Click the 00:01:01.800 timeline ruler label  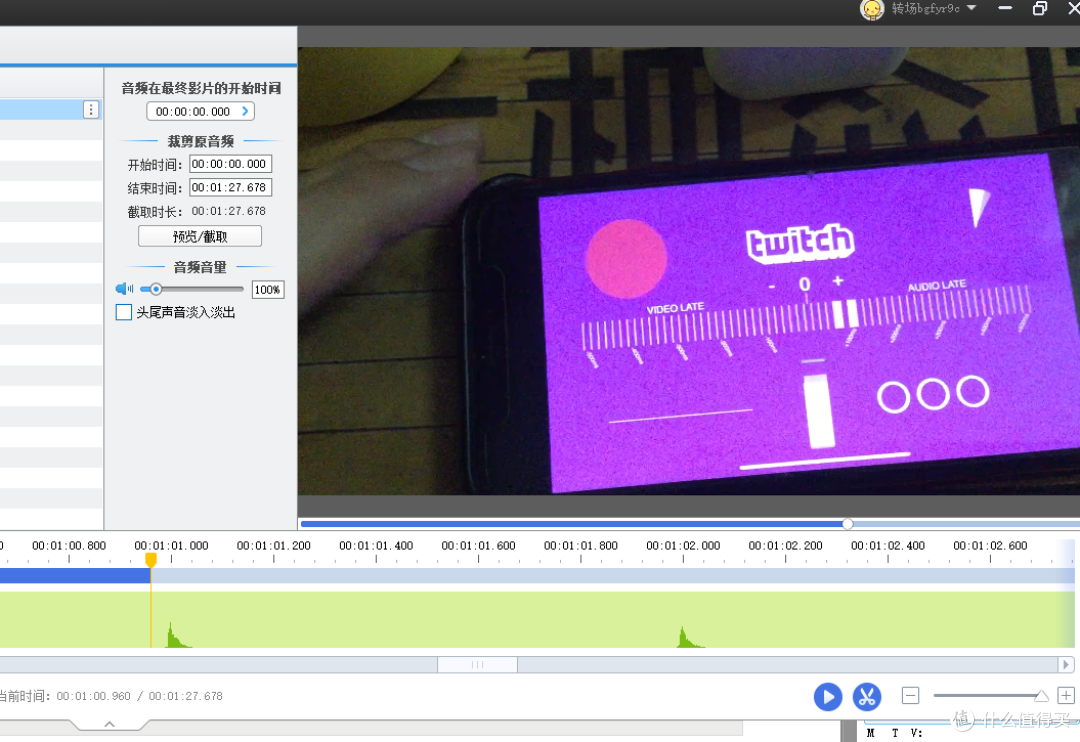coord(581,546)
